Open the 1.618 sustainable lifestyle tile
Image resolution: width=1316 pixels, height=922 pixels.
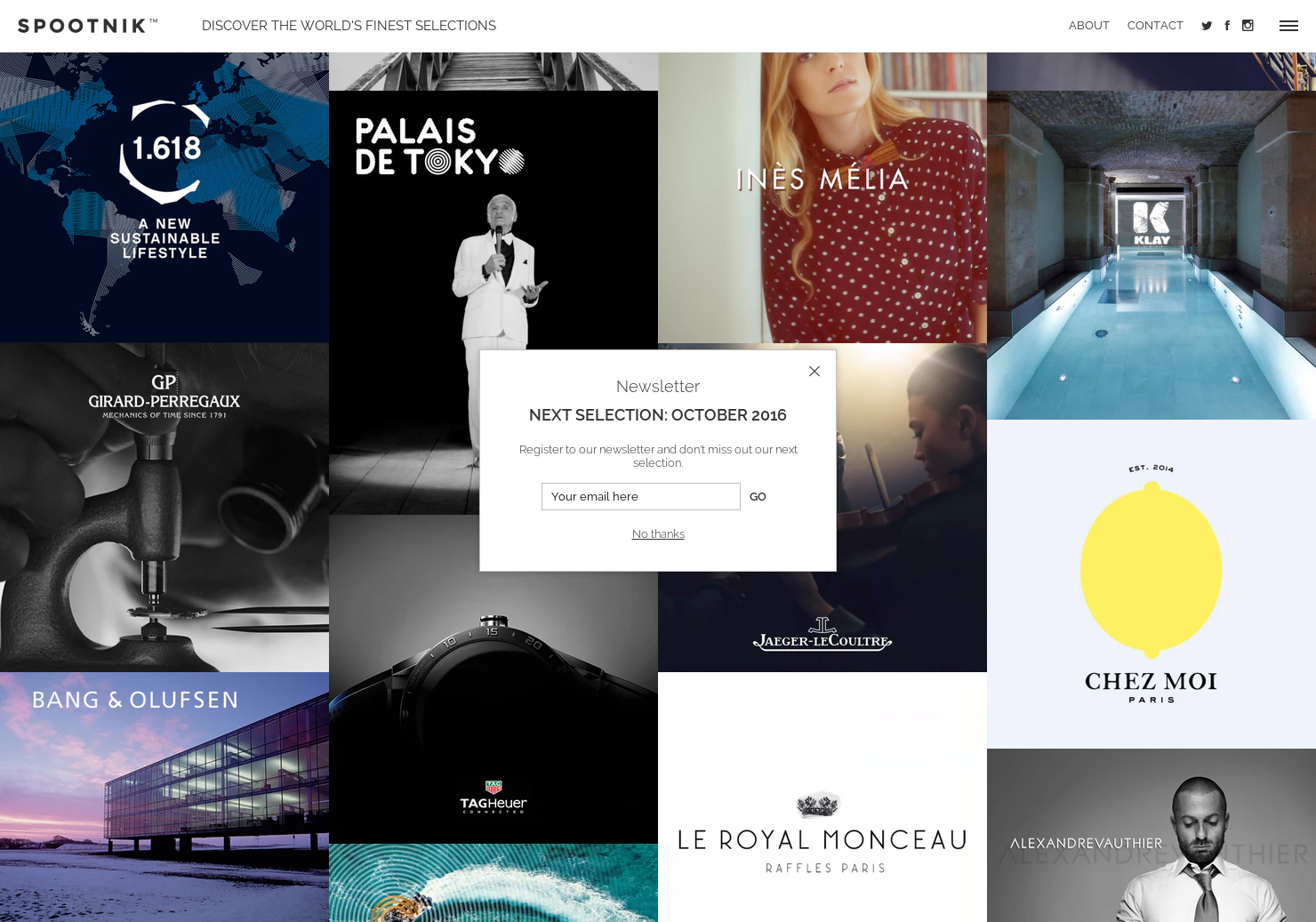tap(164, 197)
